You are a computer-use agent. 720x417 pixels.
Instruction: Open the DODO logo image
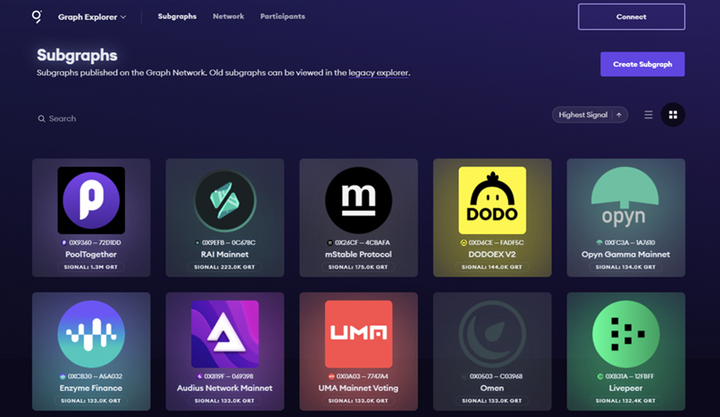point(492,200)
